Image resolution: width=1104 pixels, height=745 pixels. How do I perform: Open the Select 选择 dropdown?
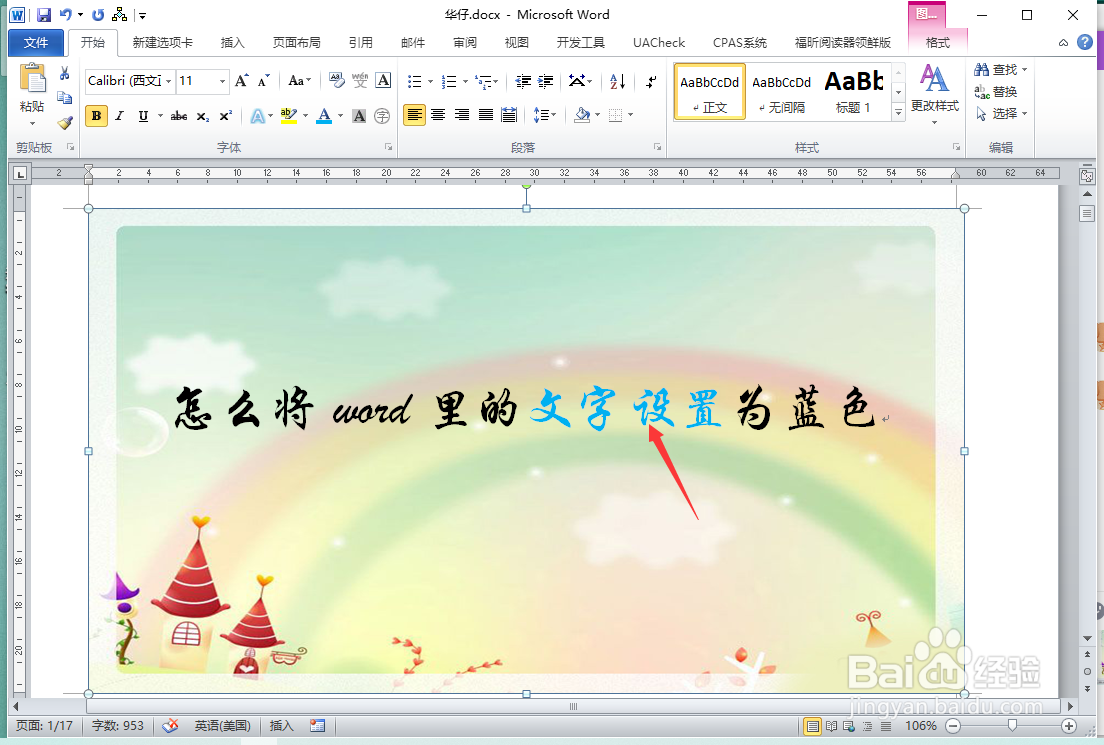[x=1000, y=113]
